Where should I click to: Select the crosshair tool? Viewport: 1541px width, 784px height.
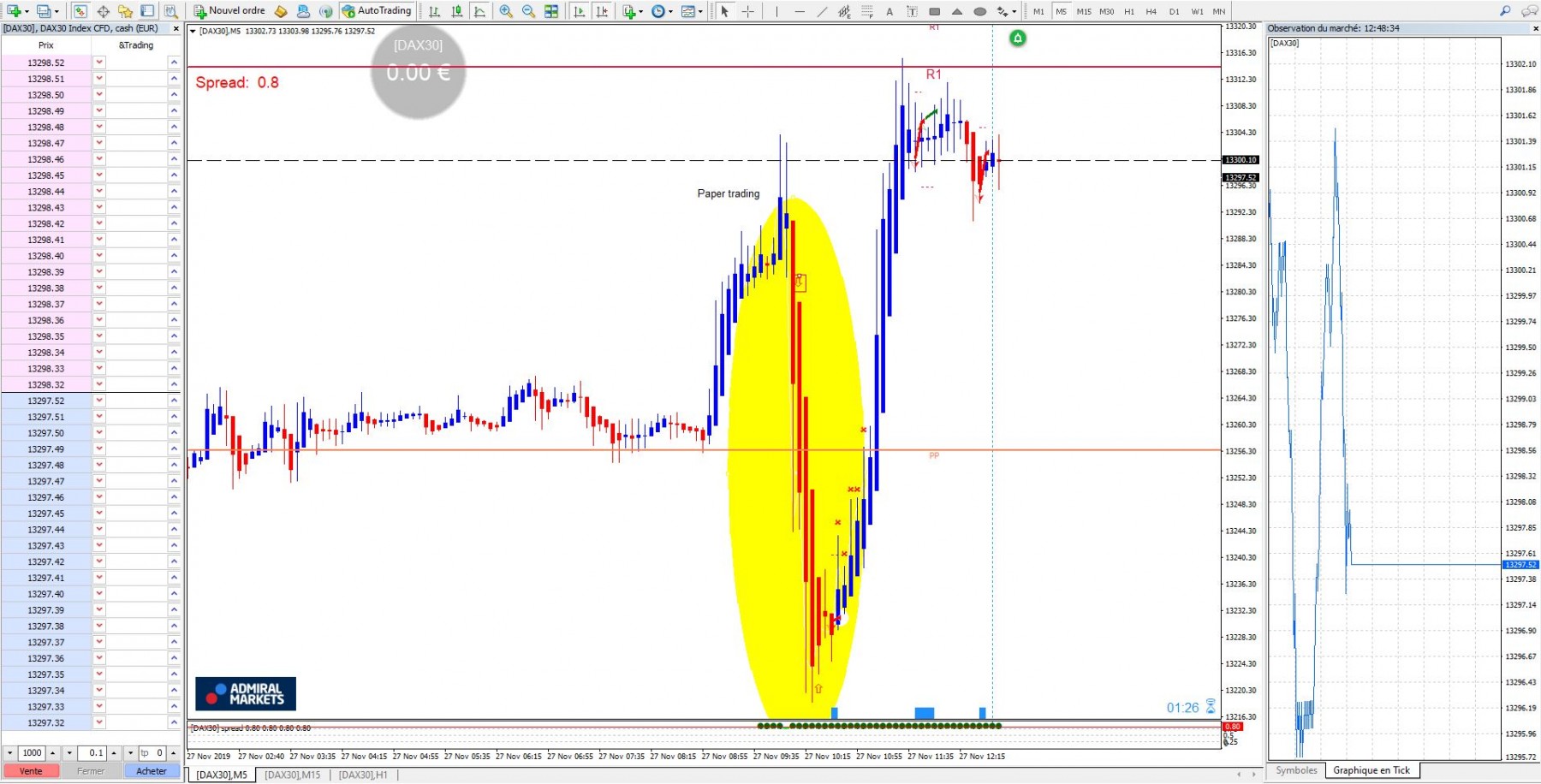747,11
